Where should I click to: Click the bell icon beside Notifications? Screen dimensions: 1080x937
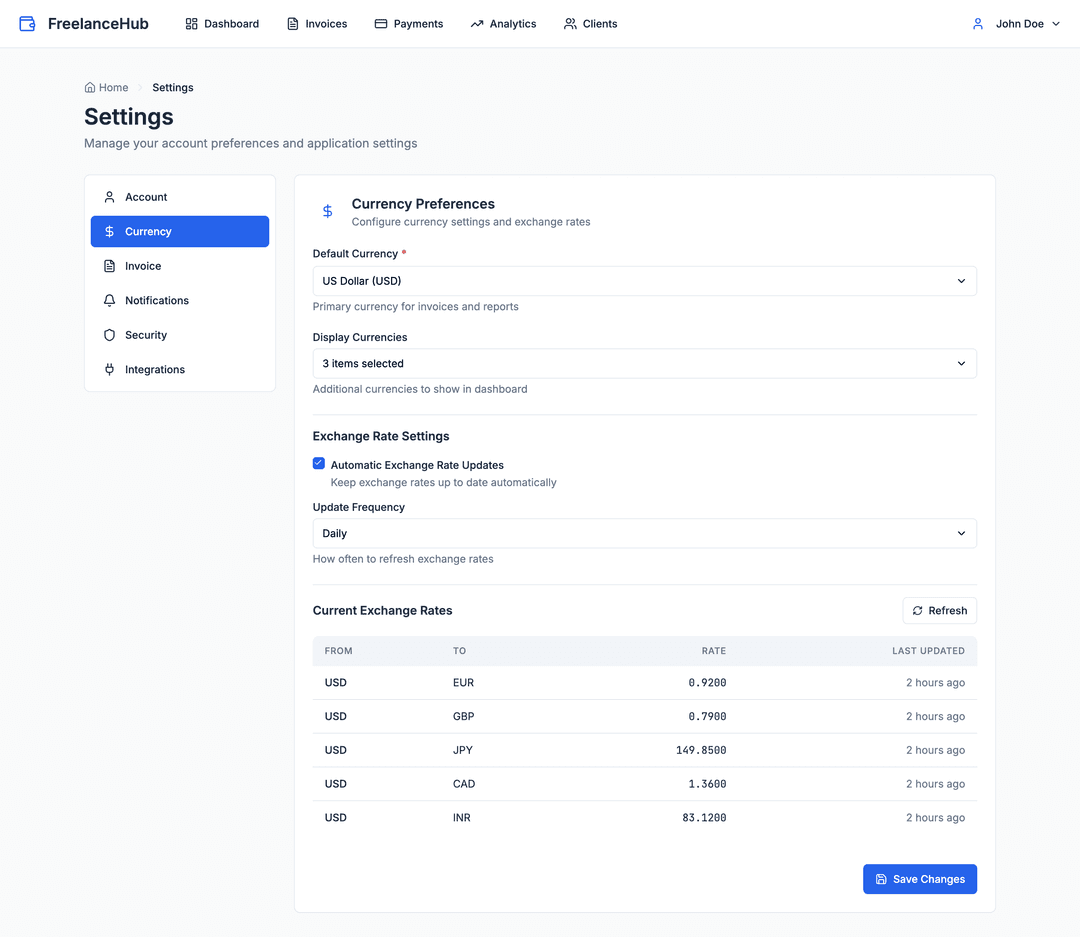click(x=110, y=300)
